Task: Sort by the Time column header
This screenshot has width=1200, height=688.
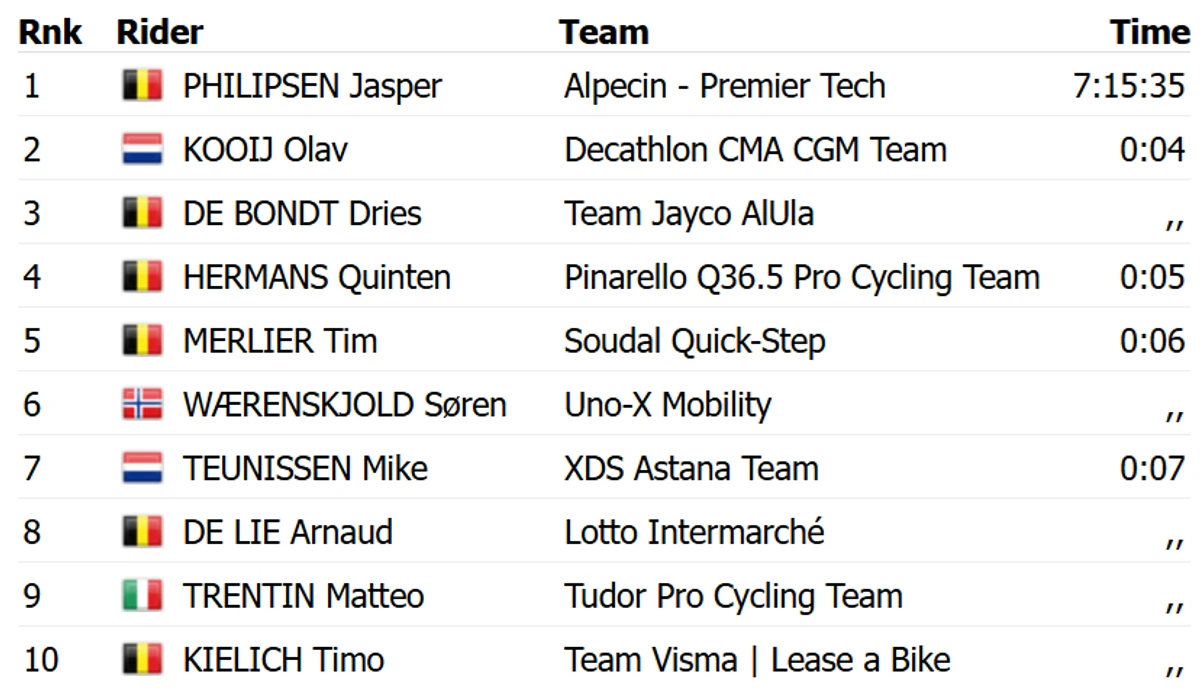Action: (x=1149, y=32)
